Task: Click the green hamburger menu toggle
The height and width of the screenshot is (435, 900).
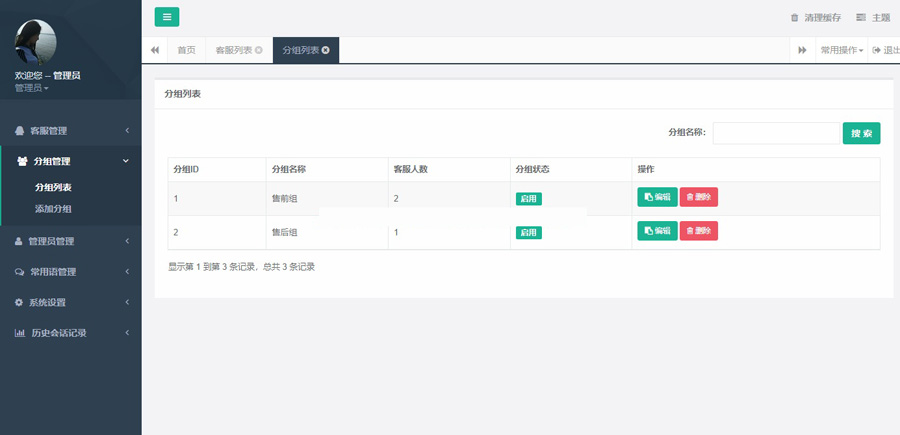Action: [167, 17]
